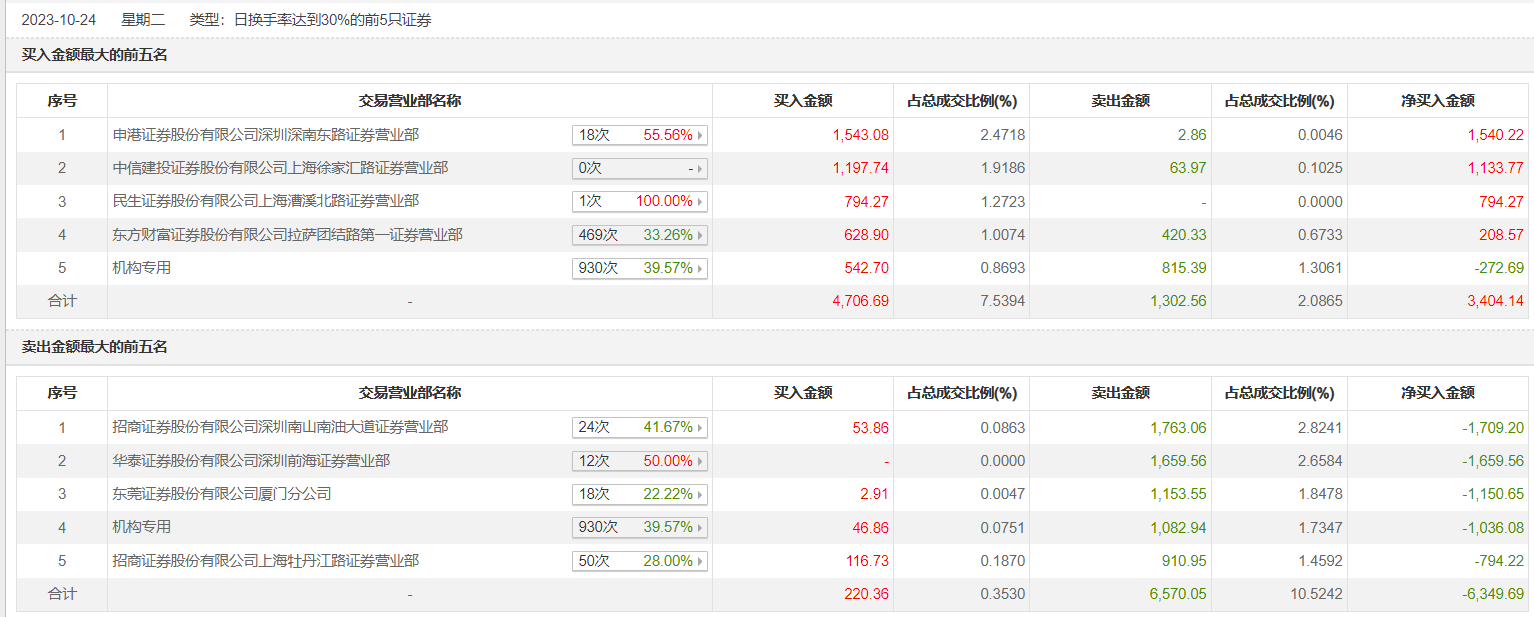The height and width of the screenshot is (617, 1534).
Task: Open 中信建投证券上海徐家汇路证券营业部 link
Action: coord(280,168)
